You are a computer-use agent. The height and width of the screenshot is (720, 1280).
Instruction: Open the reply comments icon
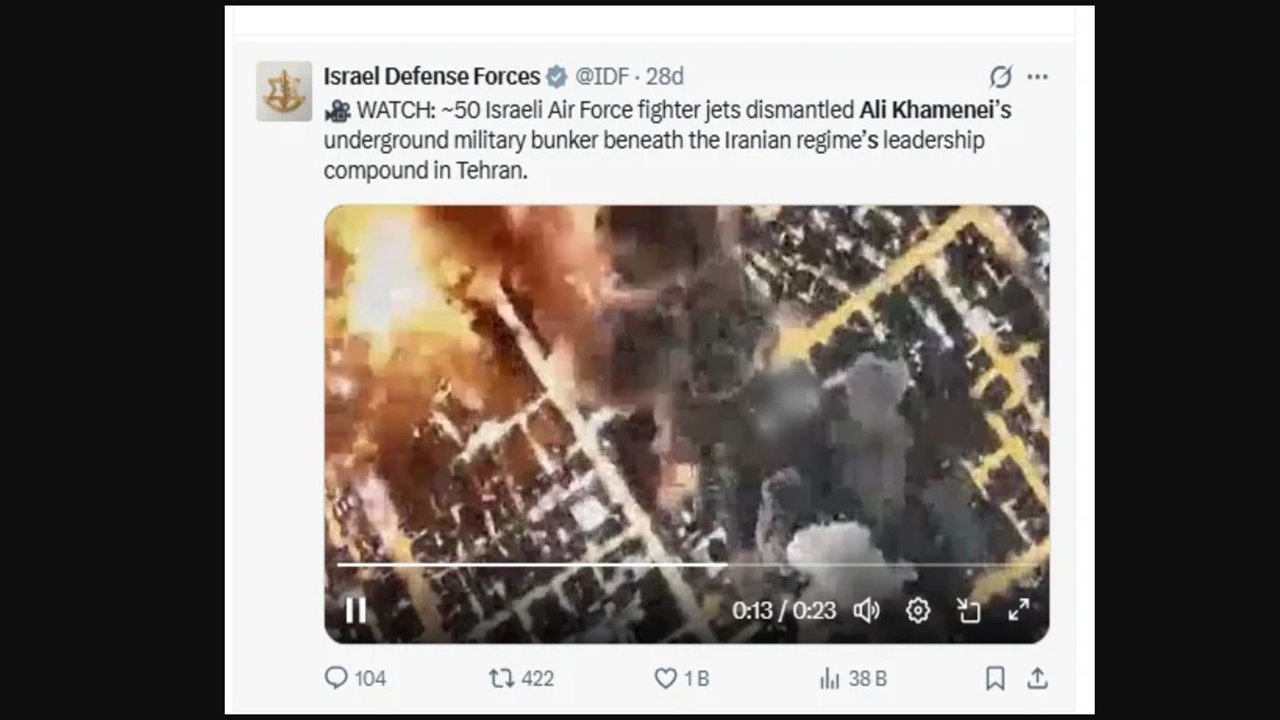coord(336,678)
